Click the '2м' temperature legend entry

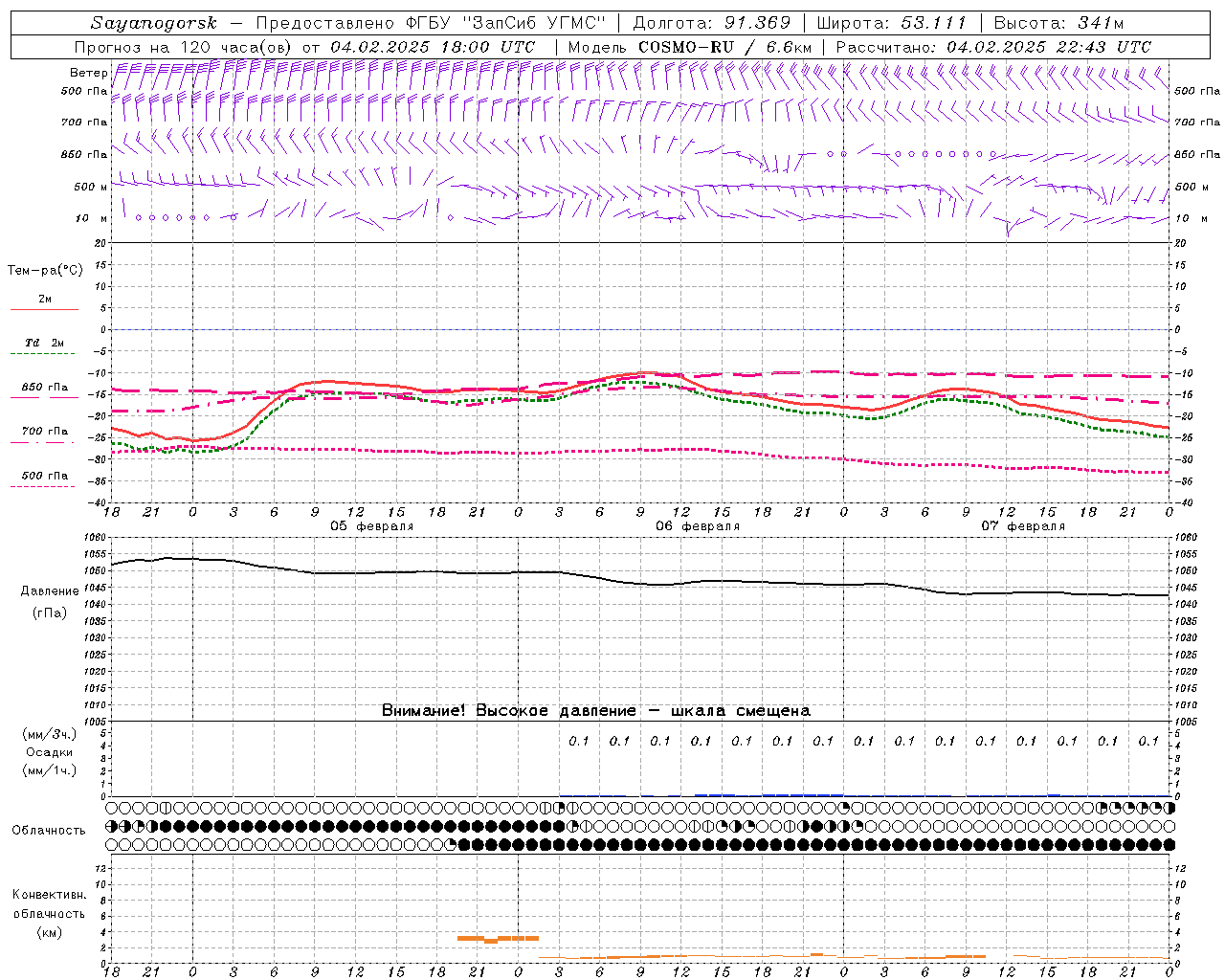pyautogui.click(x=45, y=299)
